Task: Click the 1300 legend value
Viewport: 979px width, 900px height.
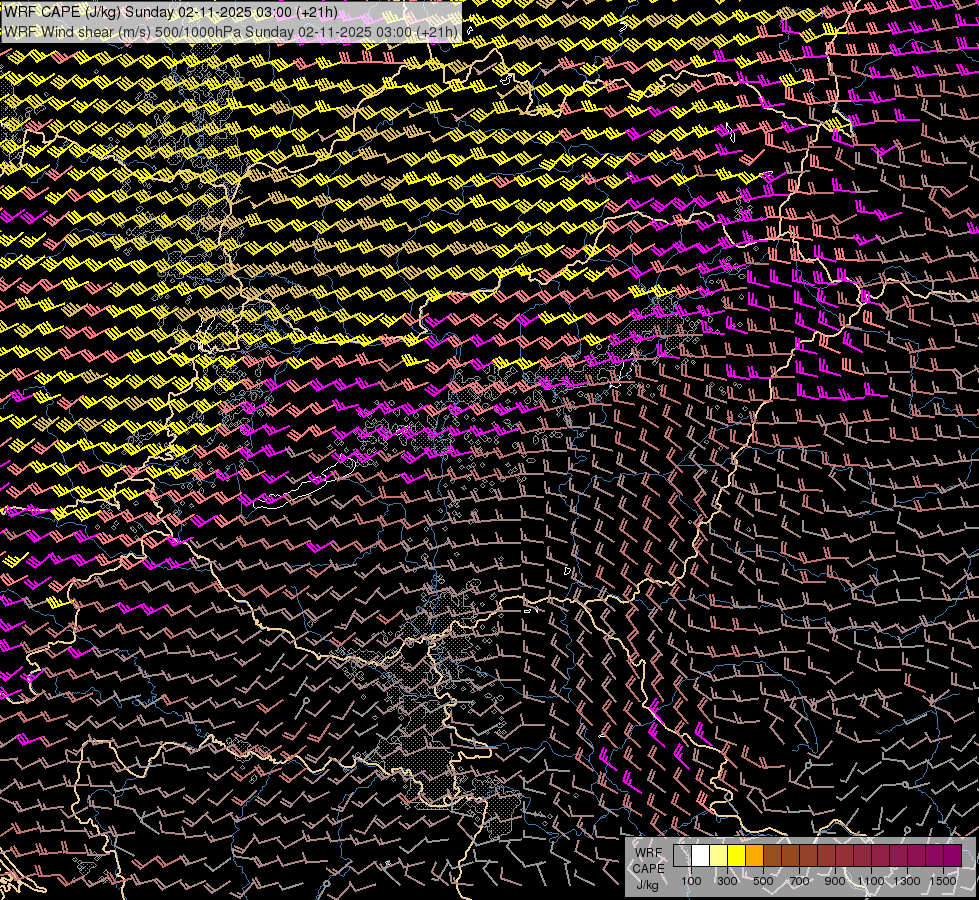Action: click(x=907, y=881)
